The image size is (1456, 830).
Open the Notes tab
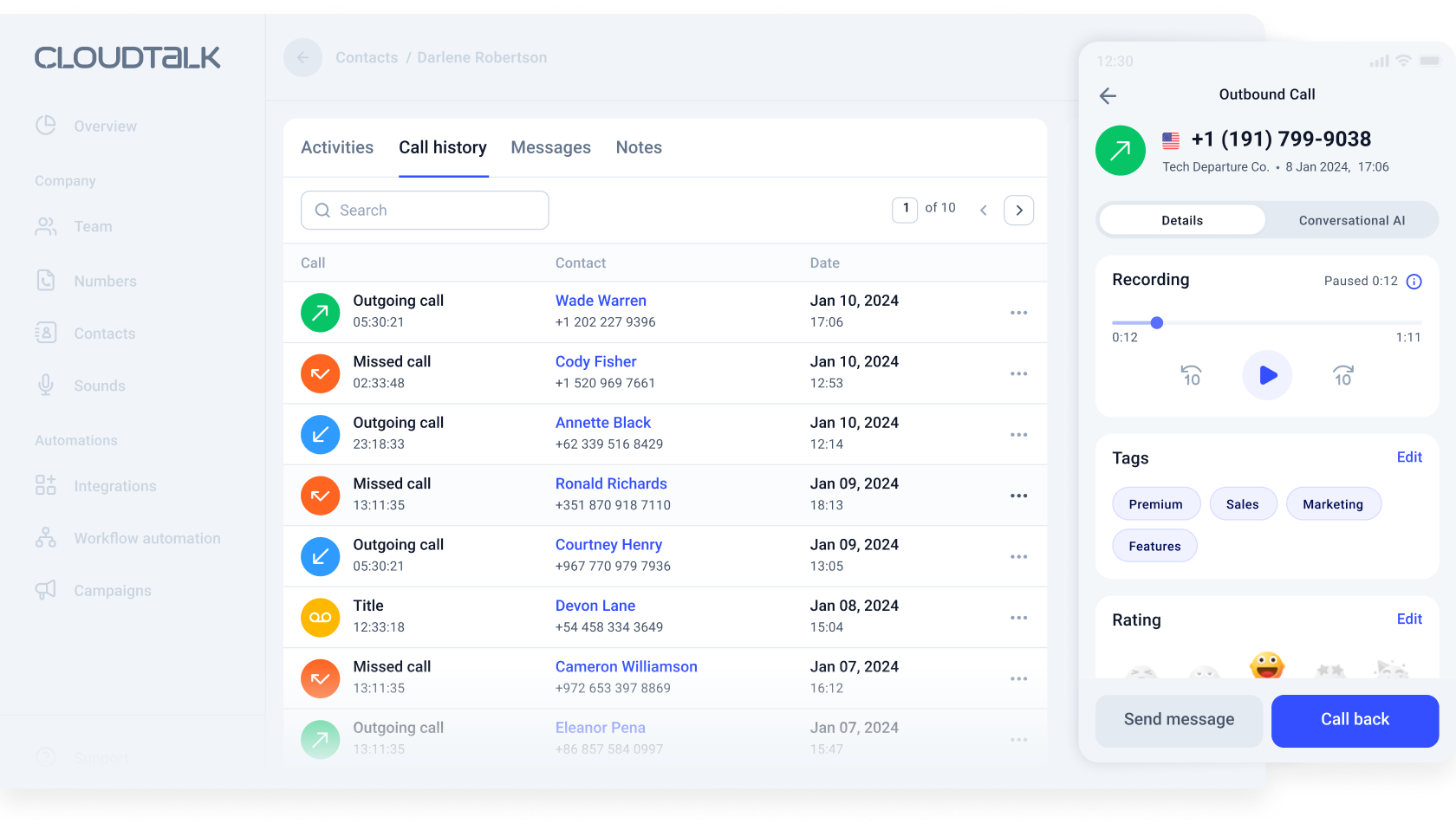click(639, 148)
